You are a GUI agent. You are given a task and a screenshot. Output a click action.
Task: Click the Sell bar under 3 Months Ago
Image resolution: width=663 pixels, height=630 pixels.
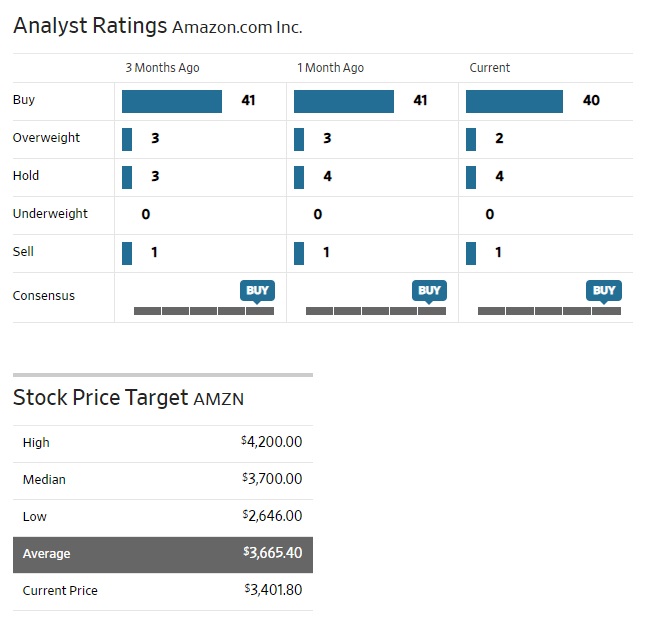point(127,253)
